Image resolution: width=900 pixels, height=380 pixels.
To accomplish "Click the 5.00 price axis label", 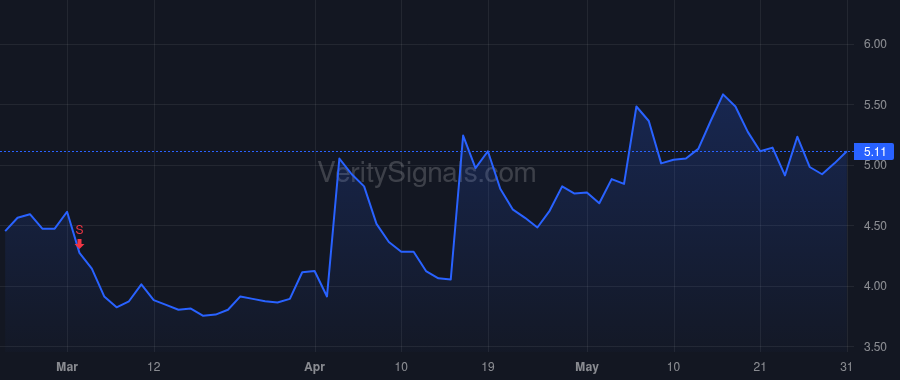I will (875, 165).
